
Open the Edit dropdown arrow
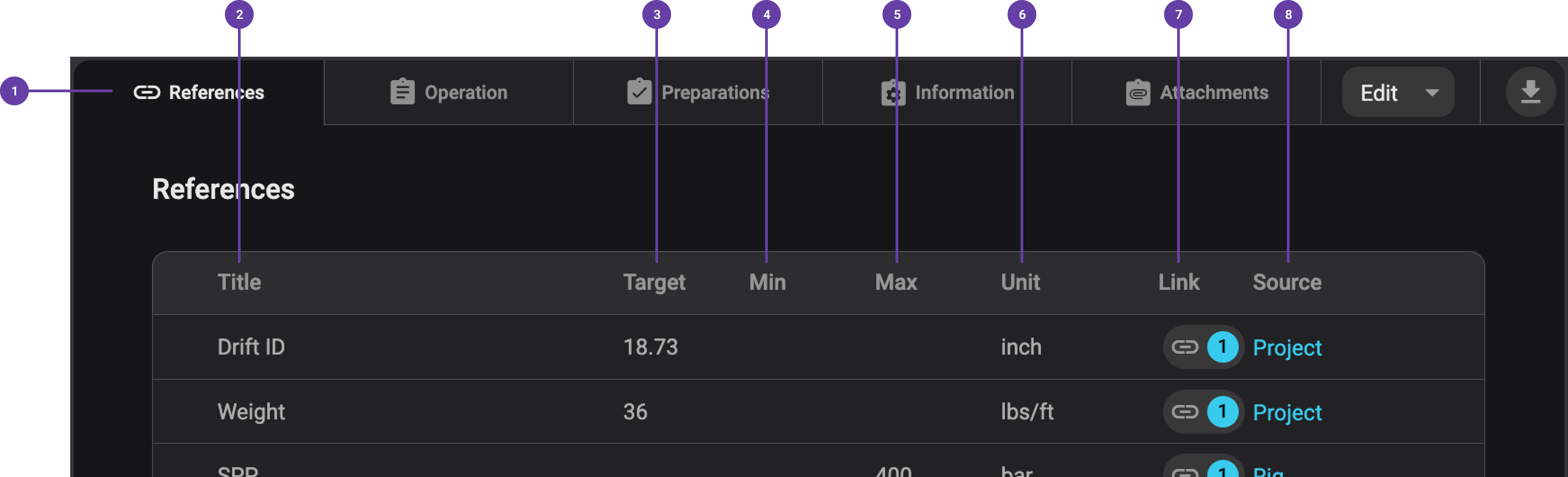pos(1432,93)
